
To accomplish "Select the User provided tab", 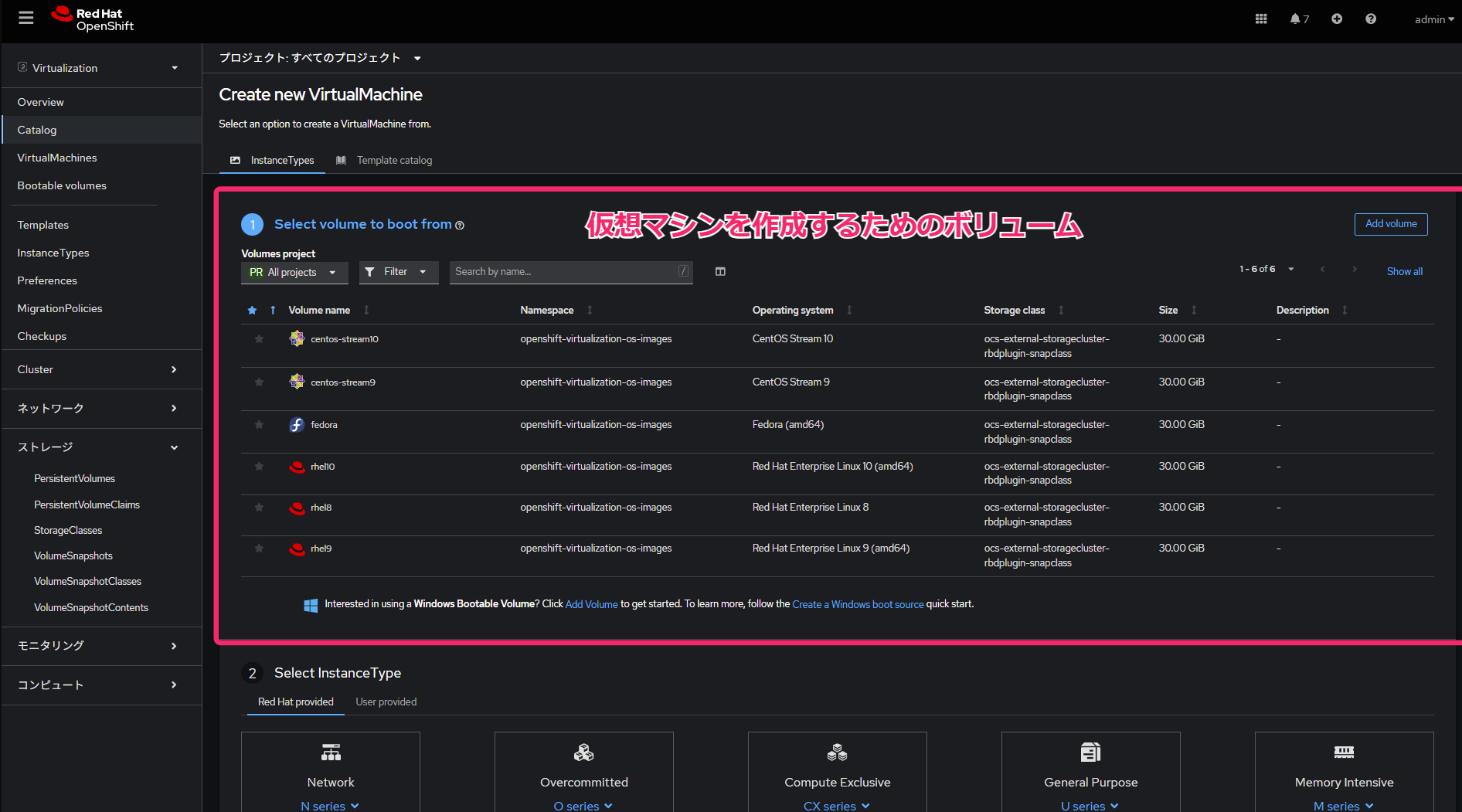I will tap(386, 702).
